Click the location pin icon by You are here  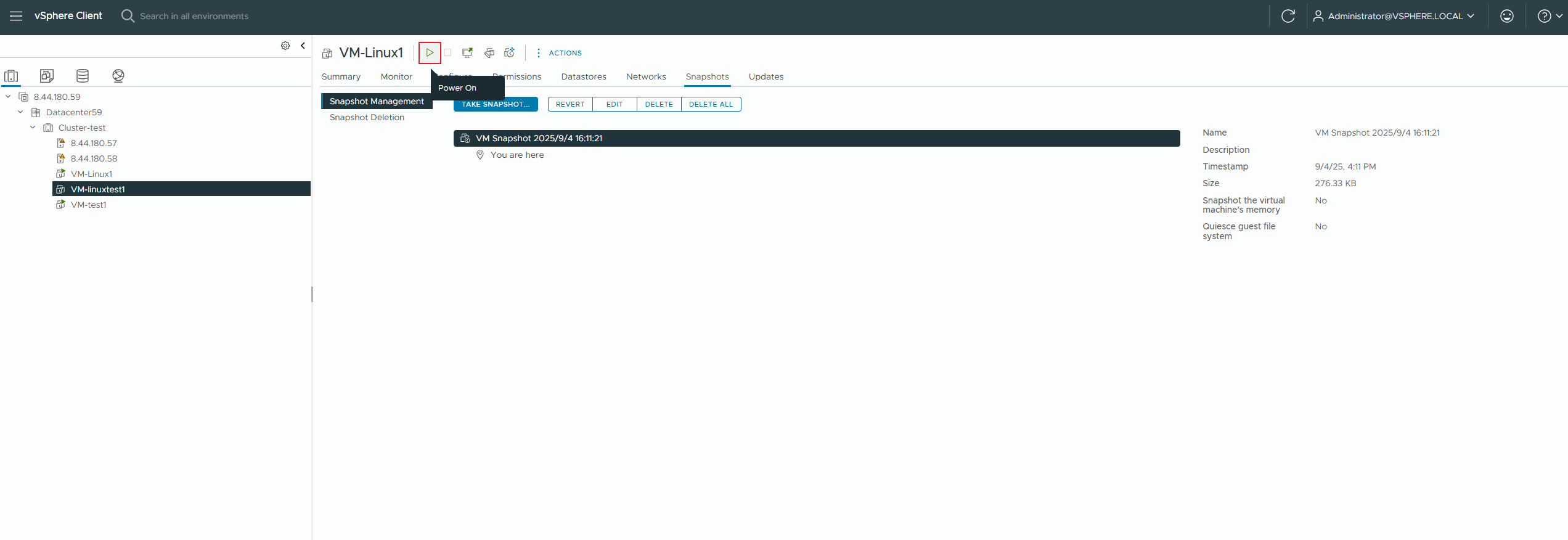pos(480,155)
